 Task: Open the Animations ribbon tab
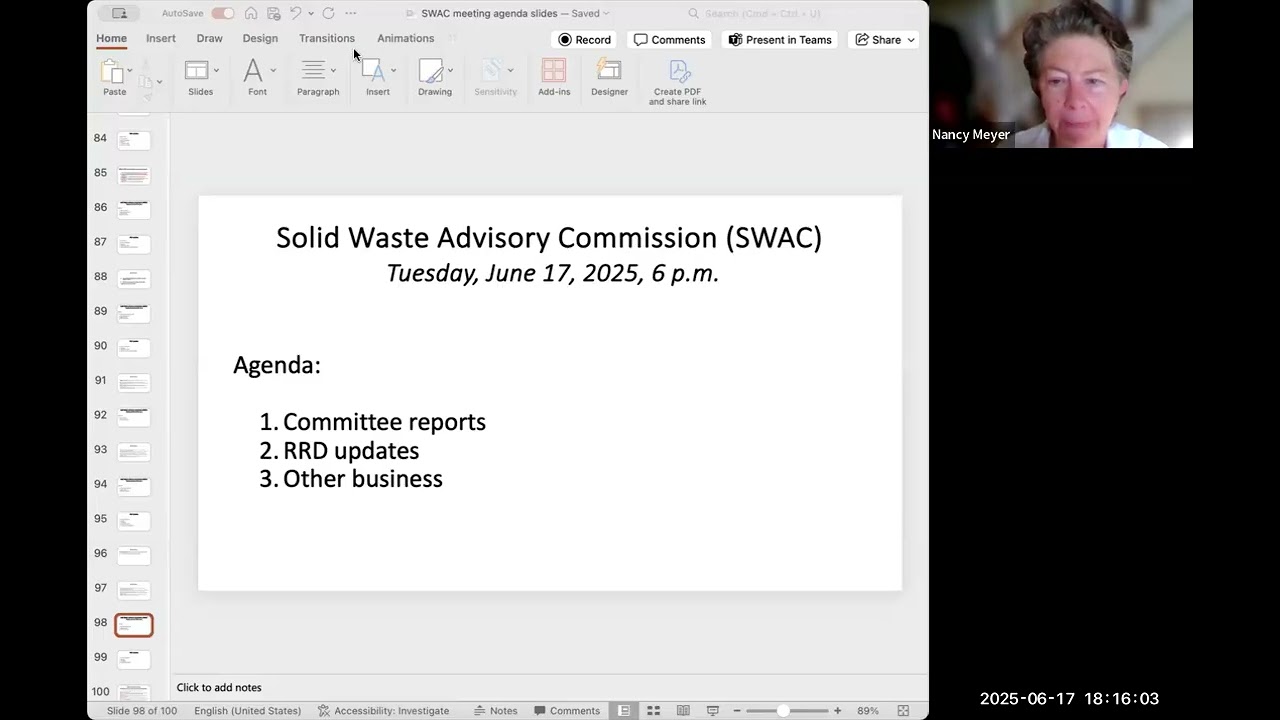tap(405, 38)
